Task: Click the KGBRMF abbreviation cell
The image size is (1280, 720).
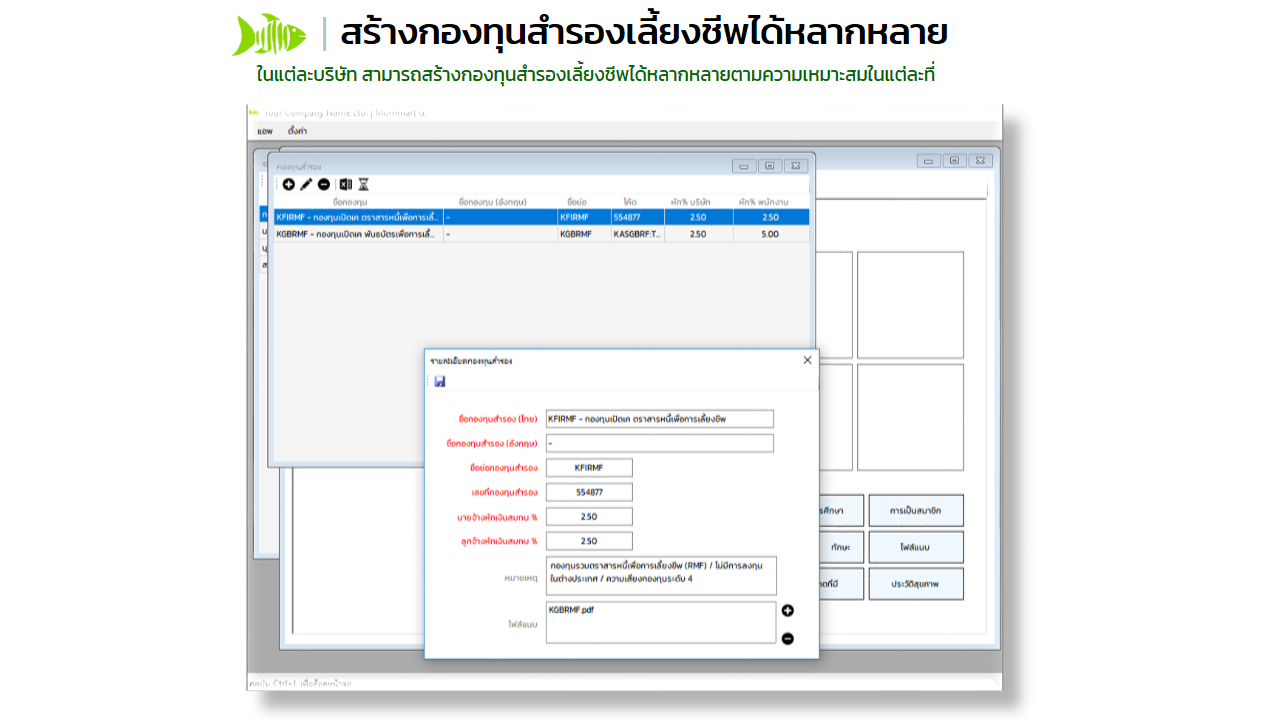Action: click(584, 234)
